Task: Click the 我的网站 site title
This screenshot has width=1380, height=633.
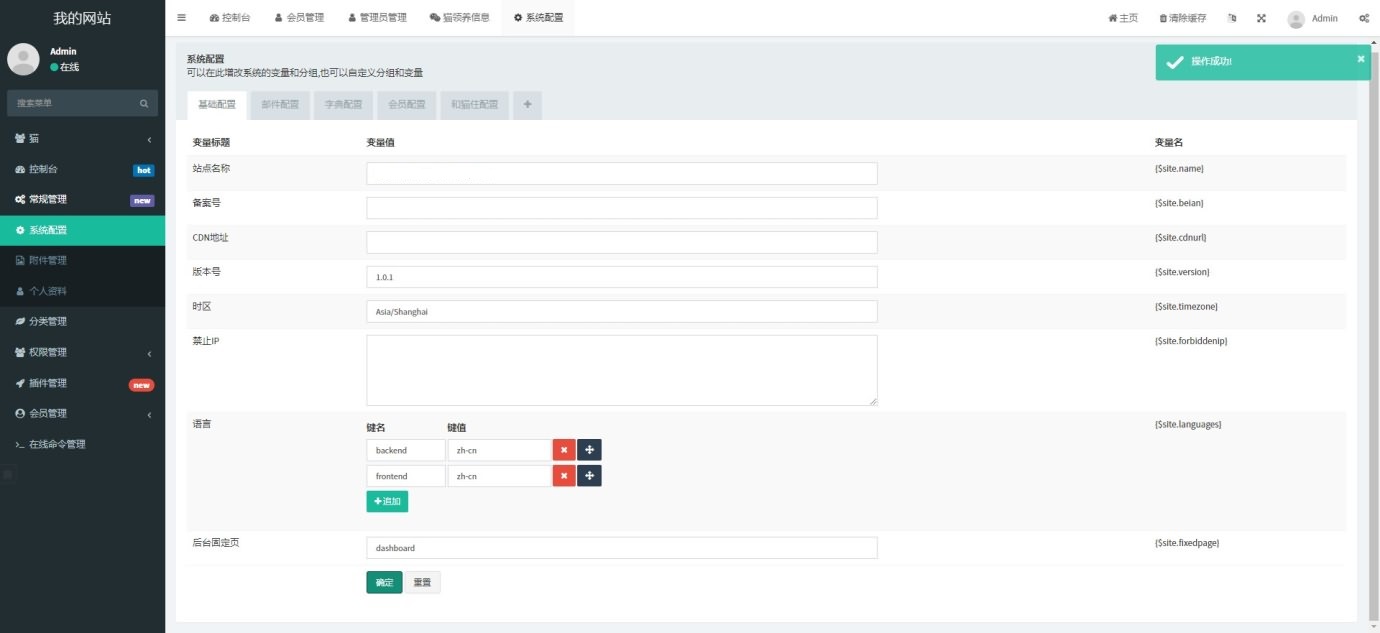Action: (82, 18)
